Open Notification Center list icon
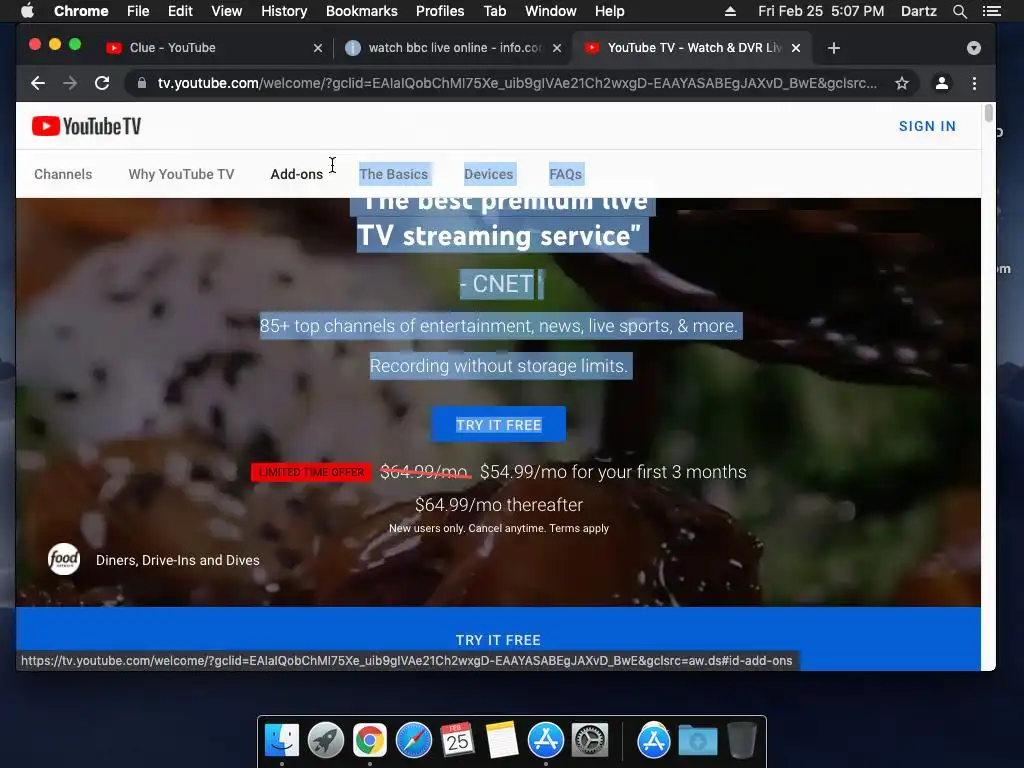Viewport: 1024px width, 768px height. point(991,11)
